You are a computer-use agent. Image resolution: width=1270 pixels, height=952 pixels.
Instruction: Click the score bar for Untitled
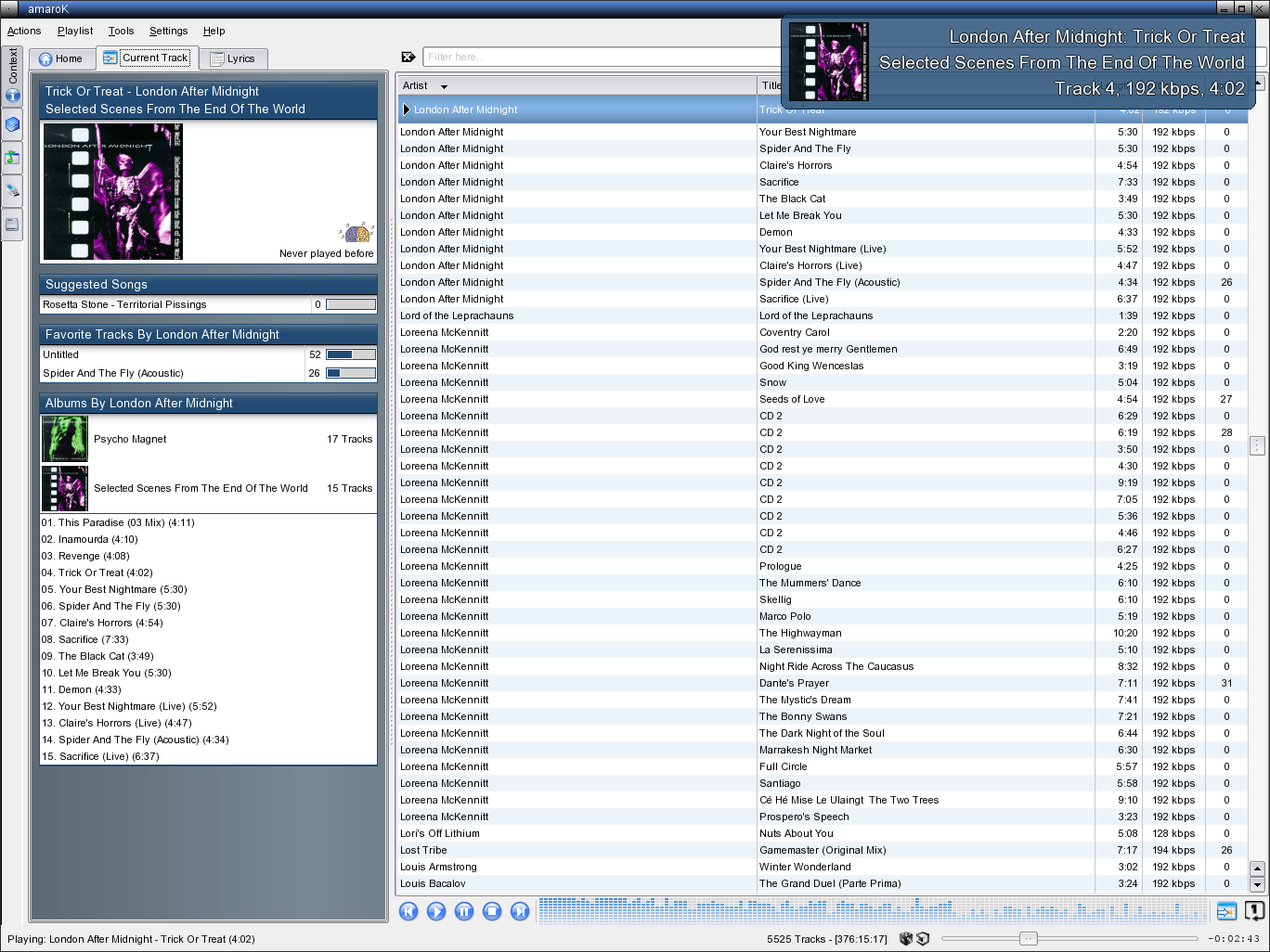coord(351,354)
